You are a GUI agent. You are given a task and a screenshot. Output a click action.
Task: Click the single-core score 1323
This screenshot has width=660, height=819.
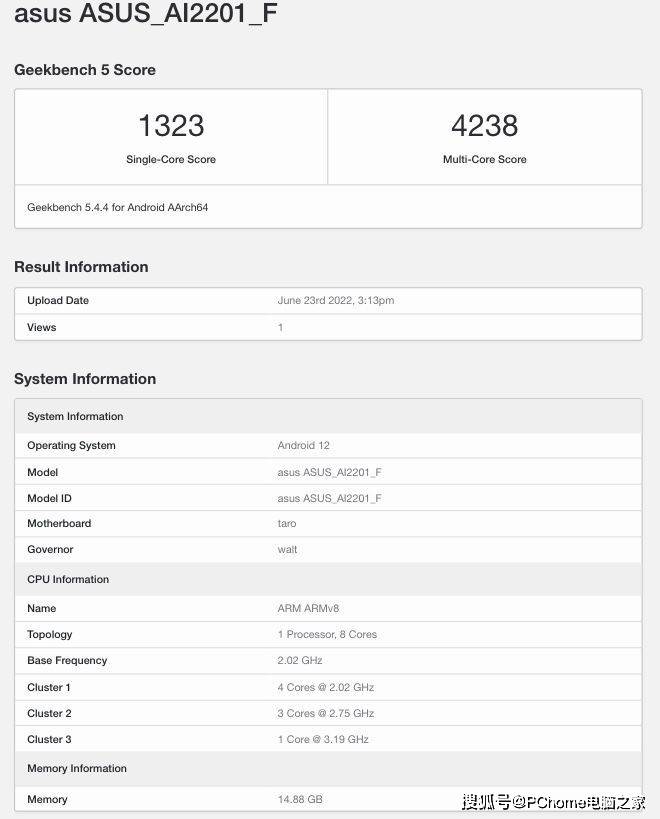pyautogui.click(x=171, y=126)
